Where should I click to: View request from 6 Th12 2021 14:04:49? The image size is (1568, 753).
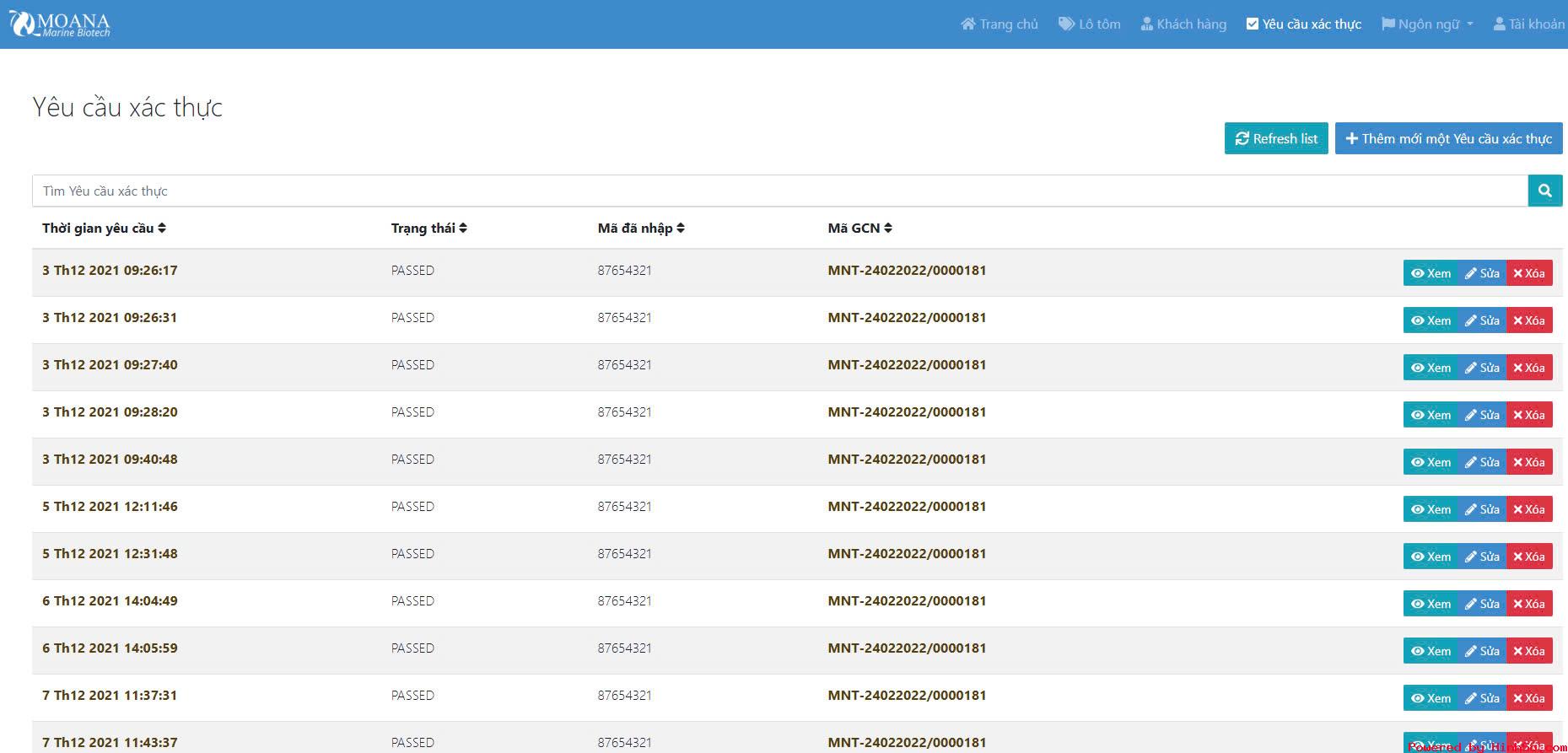tap(1431, 604)
